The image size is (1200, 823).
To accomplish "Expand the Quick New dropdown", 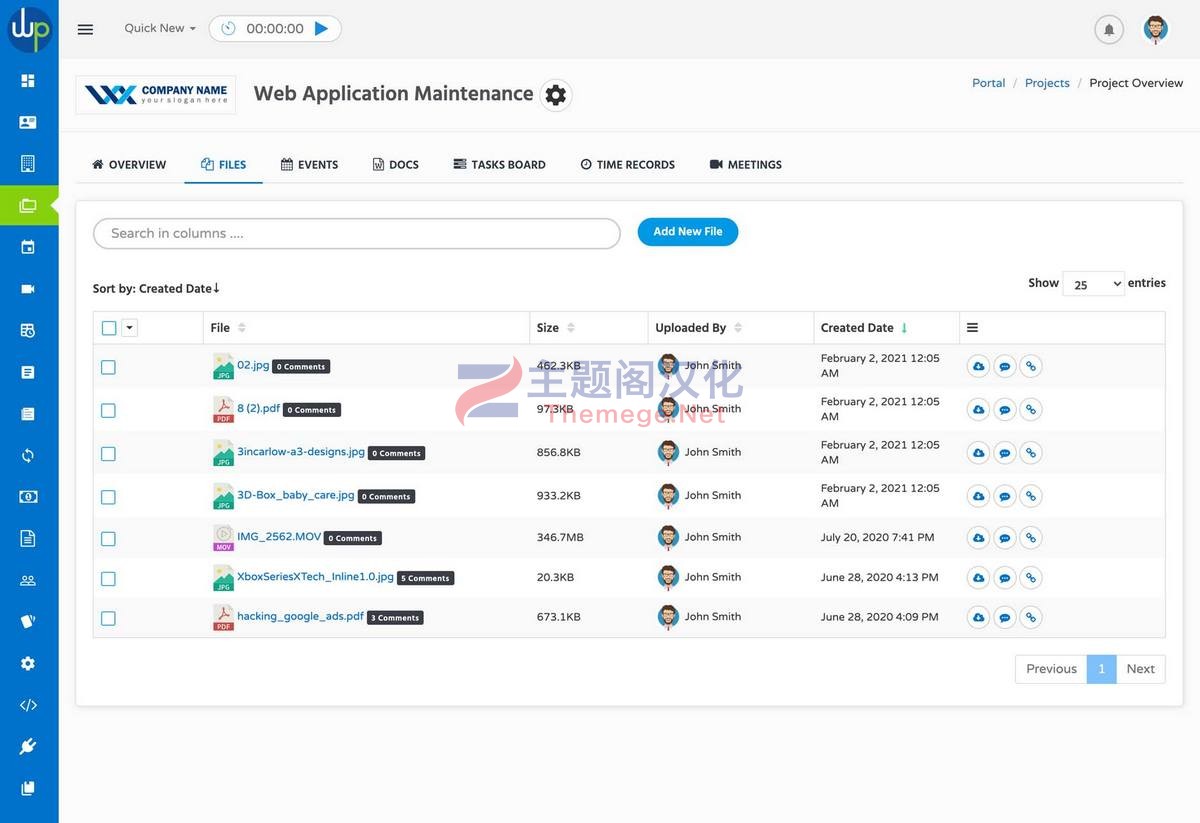I will coord(160,28).
